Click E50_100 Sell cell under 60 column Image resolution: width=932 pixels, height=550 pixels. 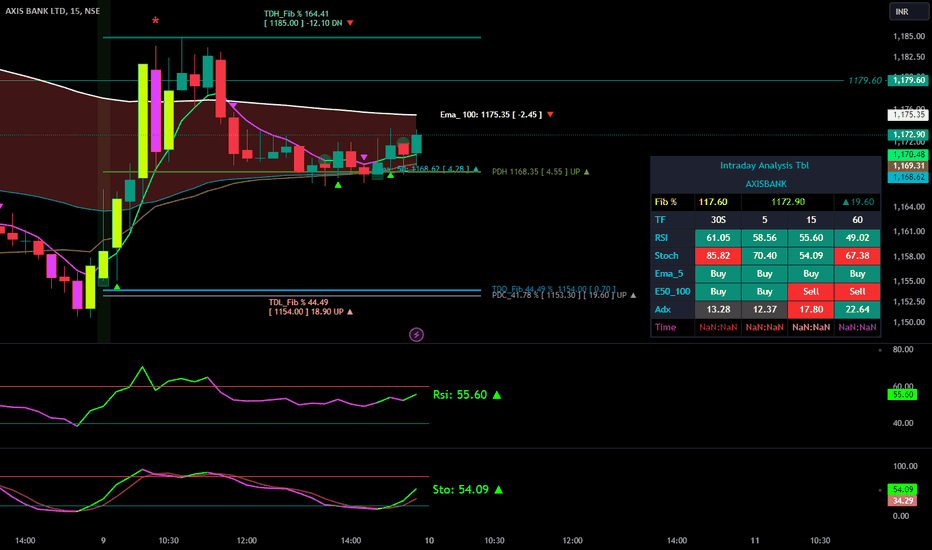(857, 291)
